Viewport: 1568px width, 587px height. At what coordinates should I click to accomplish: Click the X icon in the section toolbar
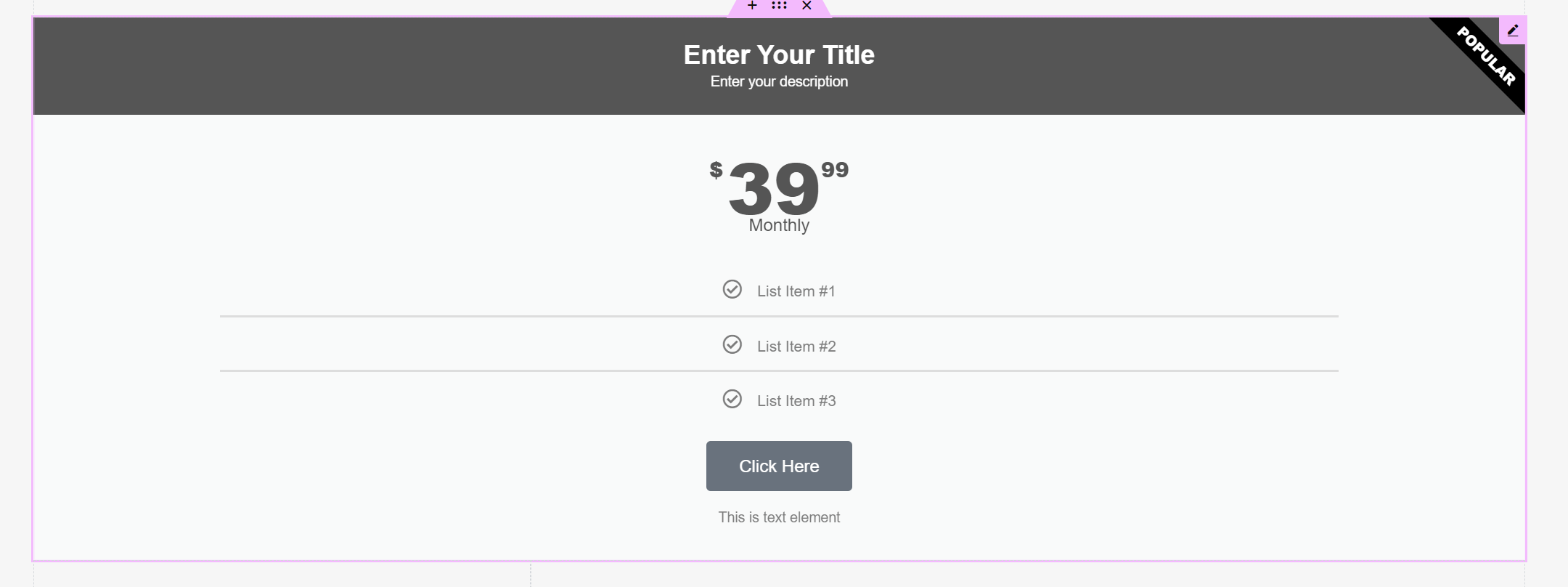(807, 6)
